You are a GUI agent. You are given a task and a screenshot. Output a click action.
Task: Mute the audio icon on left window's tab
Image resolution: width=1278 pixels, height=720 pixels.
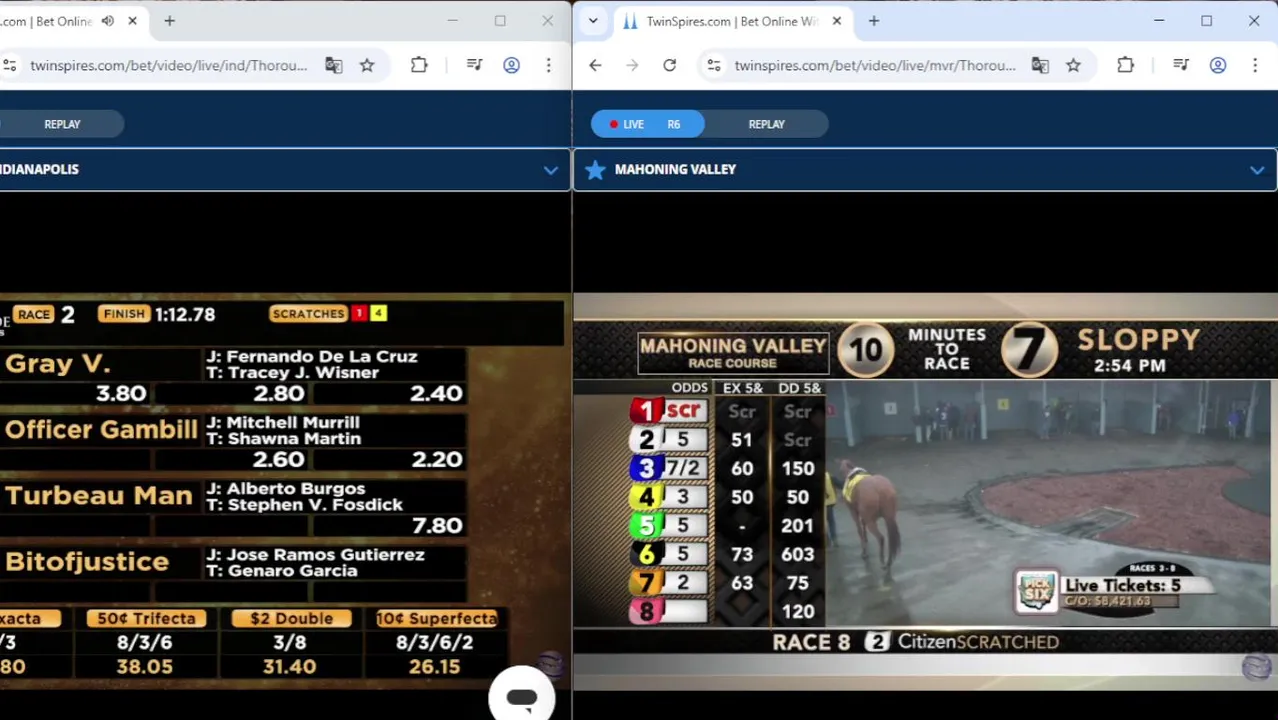click(x=107, y=21)
